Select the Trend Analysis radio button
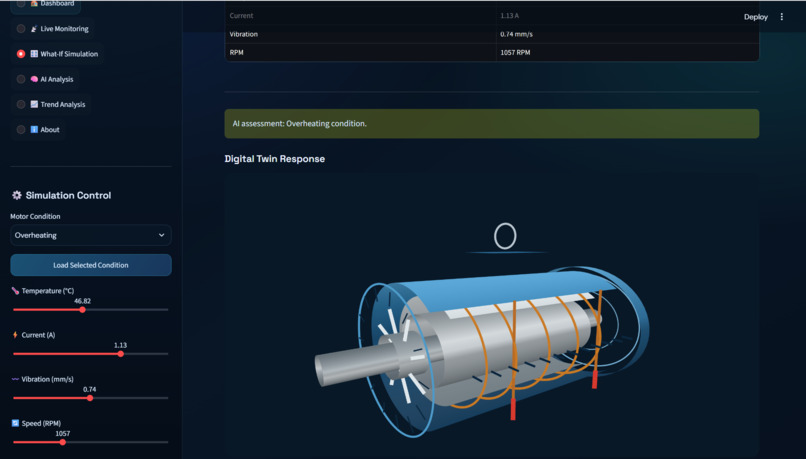806x459 pixels. coord(21,104)
